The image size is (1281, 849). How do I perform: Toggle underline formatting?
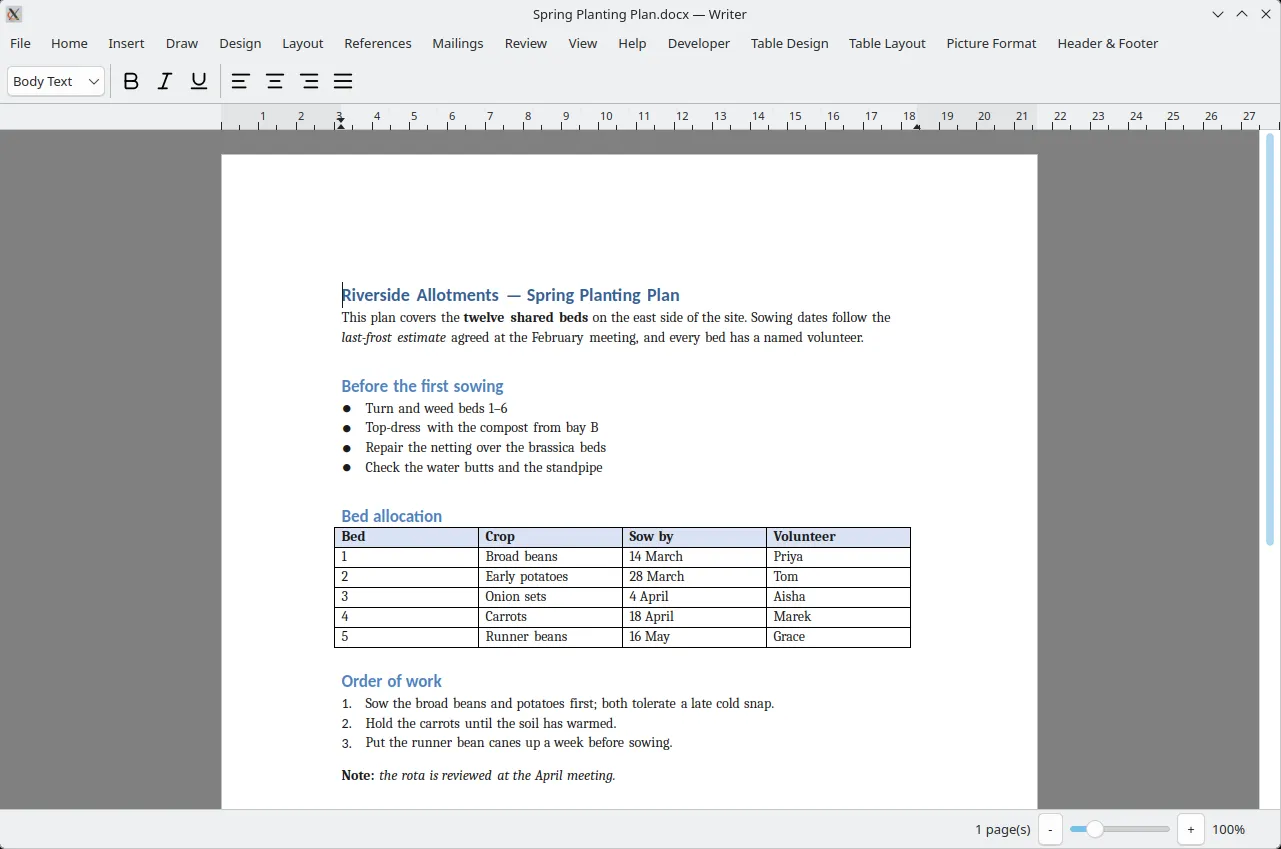coord(199,82)
